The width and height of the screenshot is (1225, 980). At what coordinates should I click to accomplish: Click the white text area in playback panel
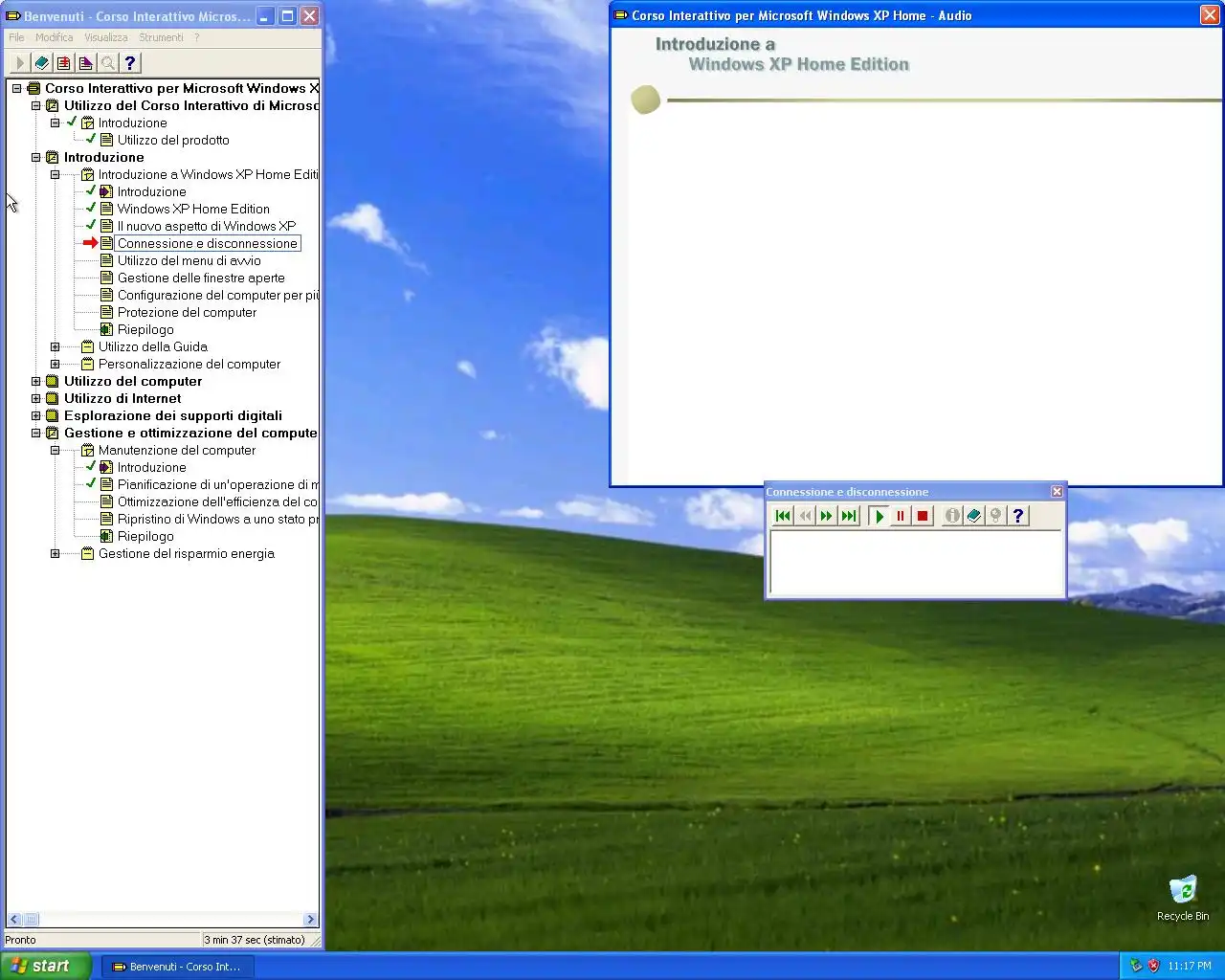click(x=917, y=564)
